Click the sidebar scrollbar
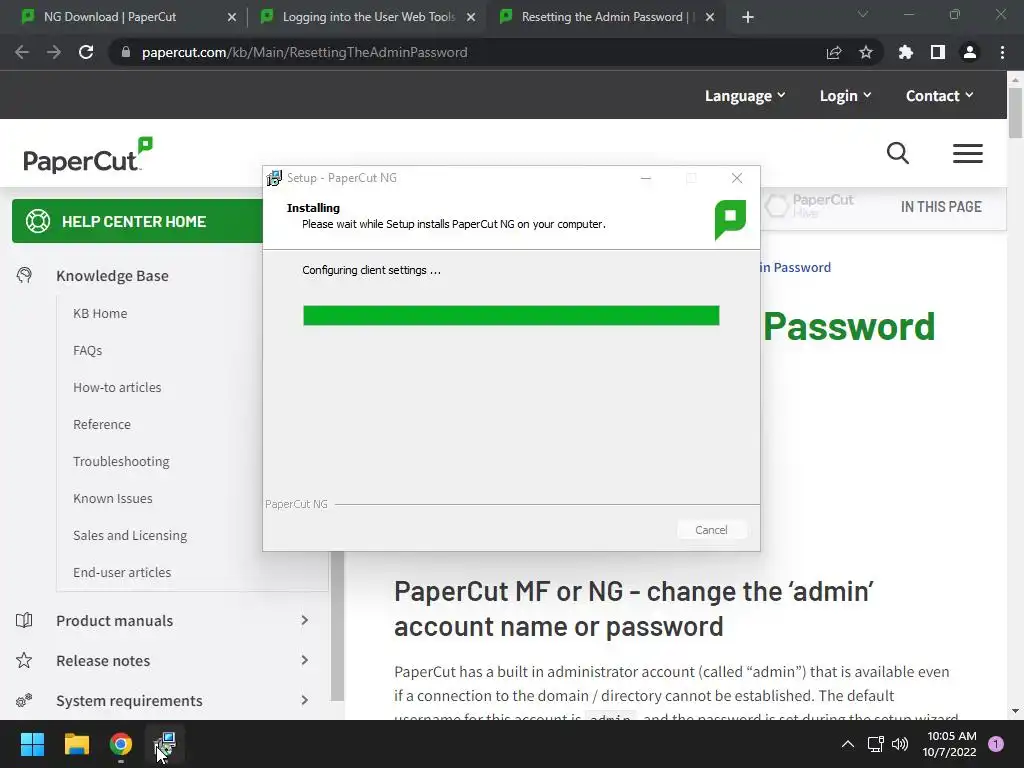 coord(337,626)
